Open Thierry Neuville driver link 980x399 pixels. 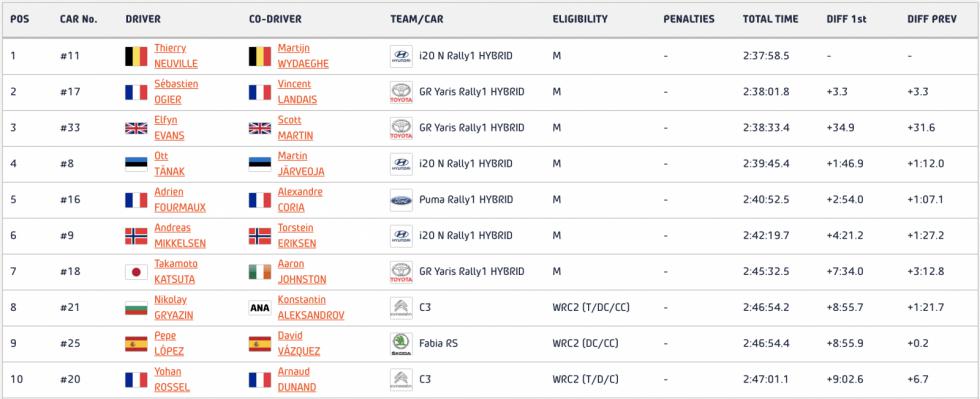coord(176,56)
